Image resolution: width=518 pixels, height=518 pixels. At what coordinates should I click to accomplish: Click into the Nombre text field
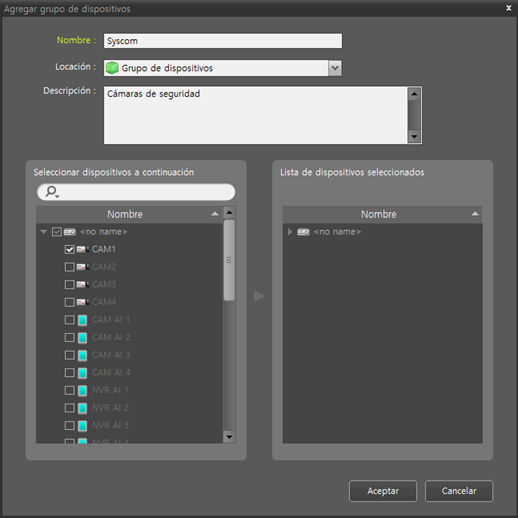click(223, 41)
